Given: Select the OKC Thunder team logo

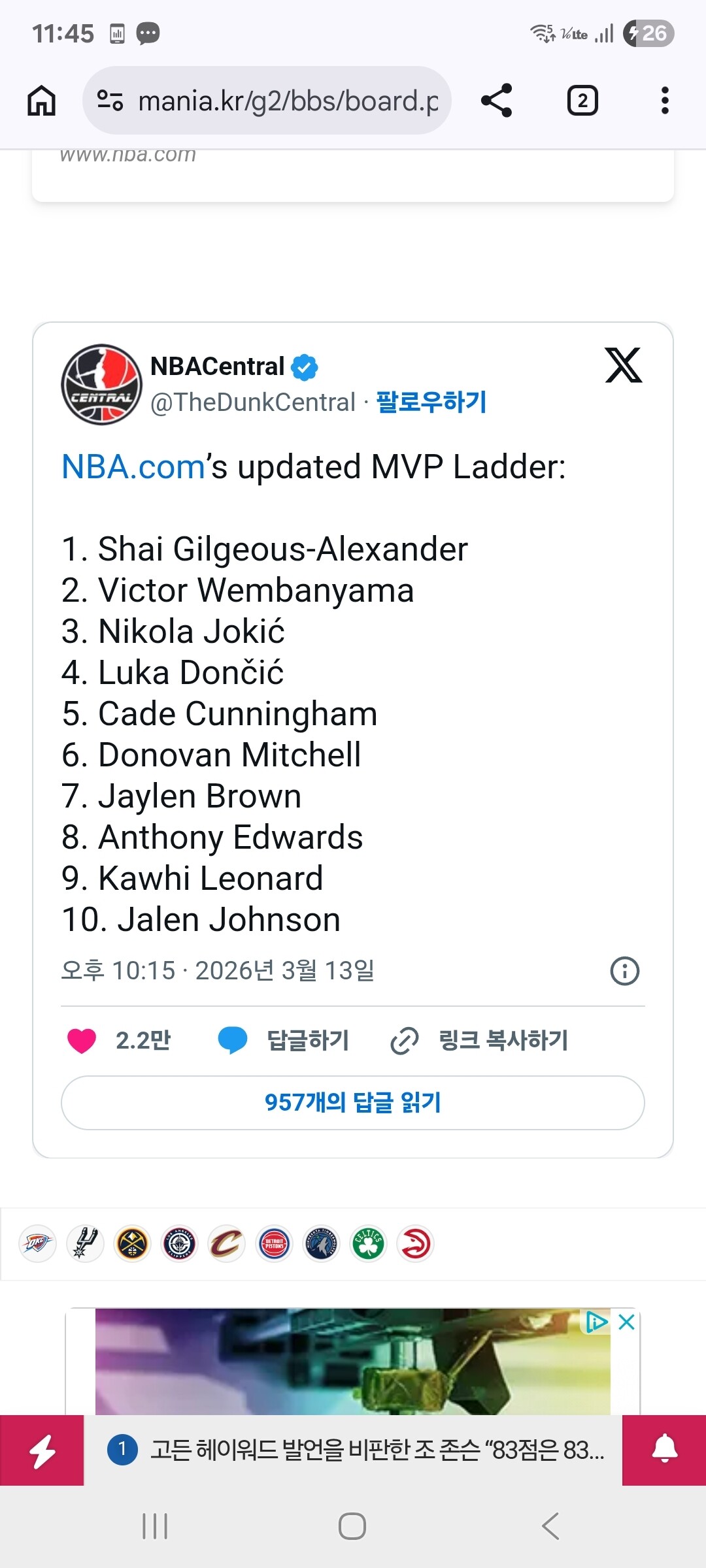Looking at the screenshot, I should coord(37,1244).
